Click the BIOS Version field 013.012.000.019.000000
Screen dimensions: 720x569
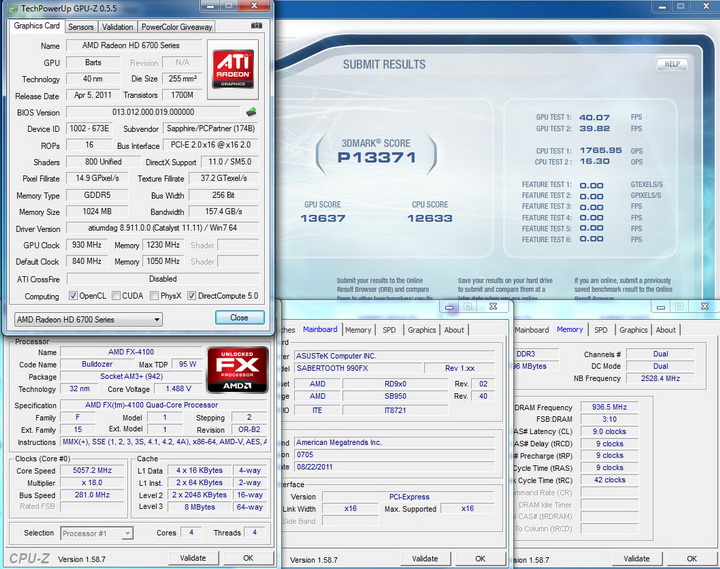pos(153,112)
